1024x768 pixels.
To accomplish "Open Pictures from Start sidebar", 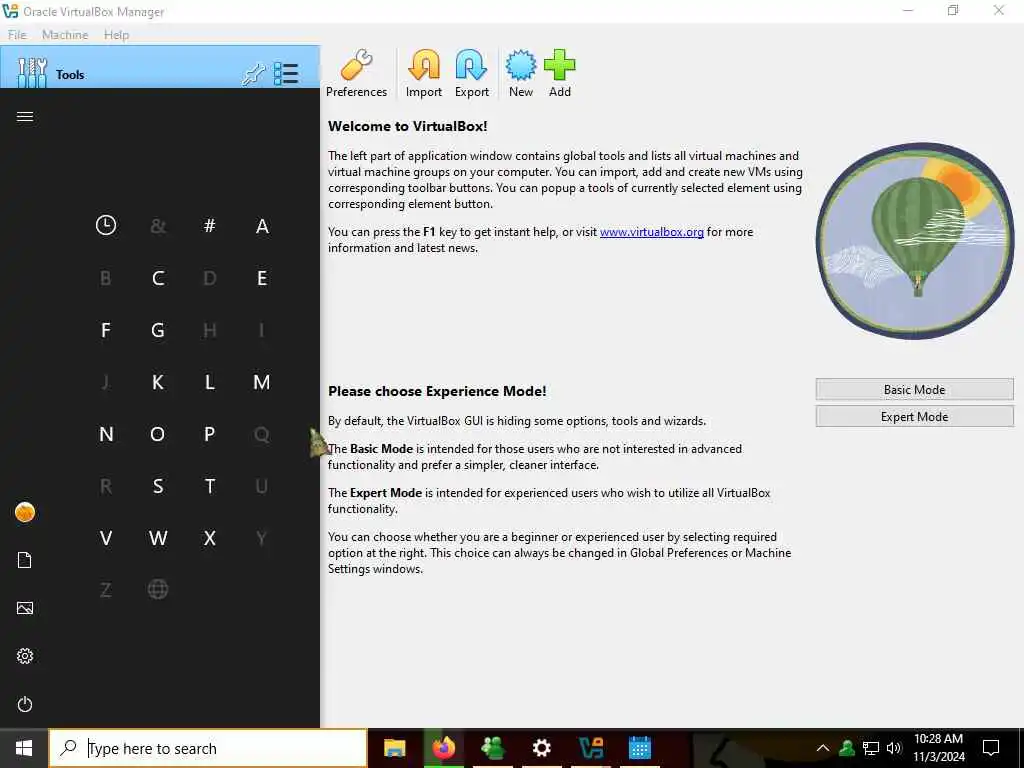I will 25,608.
